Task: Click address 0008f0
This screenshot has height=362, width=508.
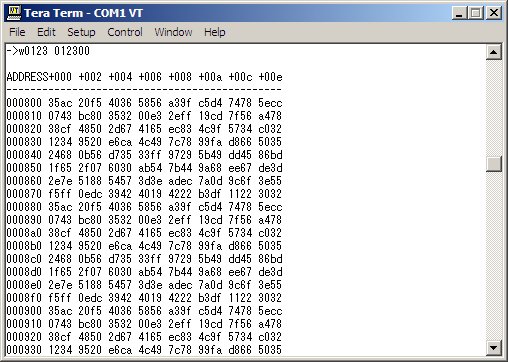Action: click(x=24, y=298)
